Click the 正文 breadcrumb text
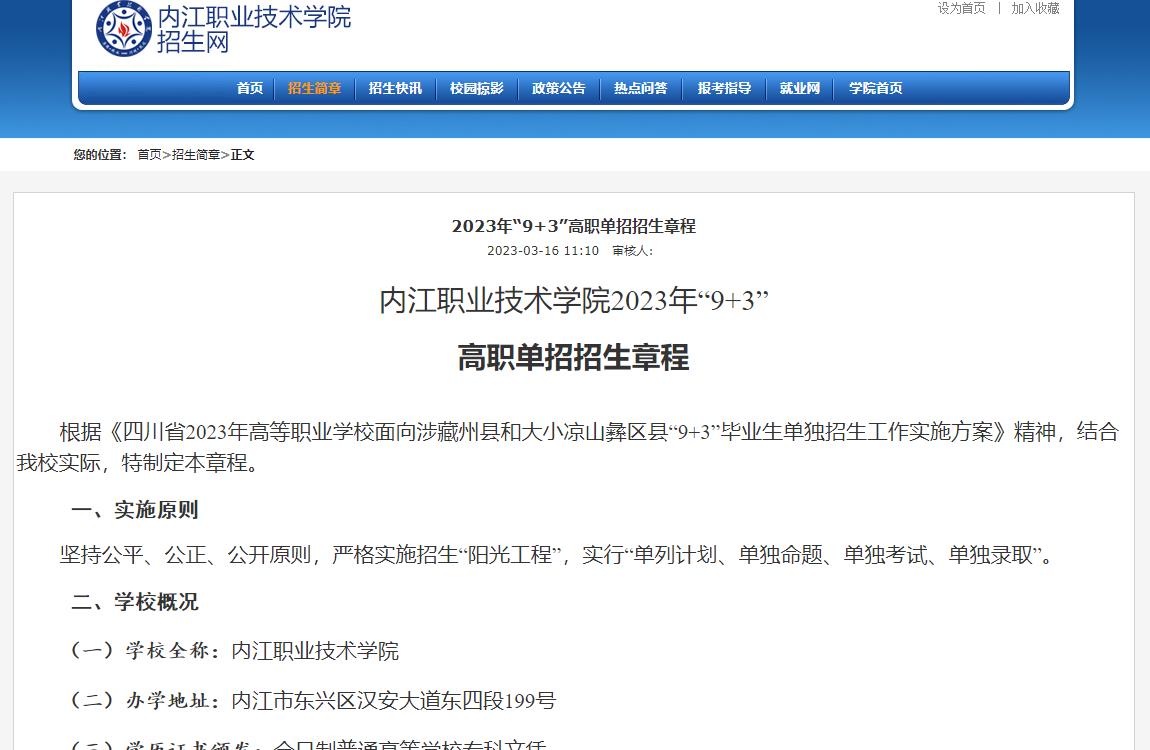 [243, 155]
